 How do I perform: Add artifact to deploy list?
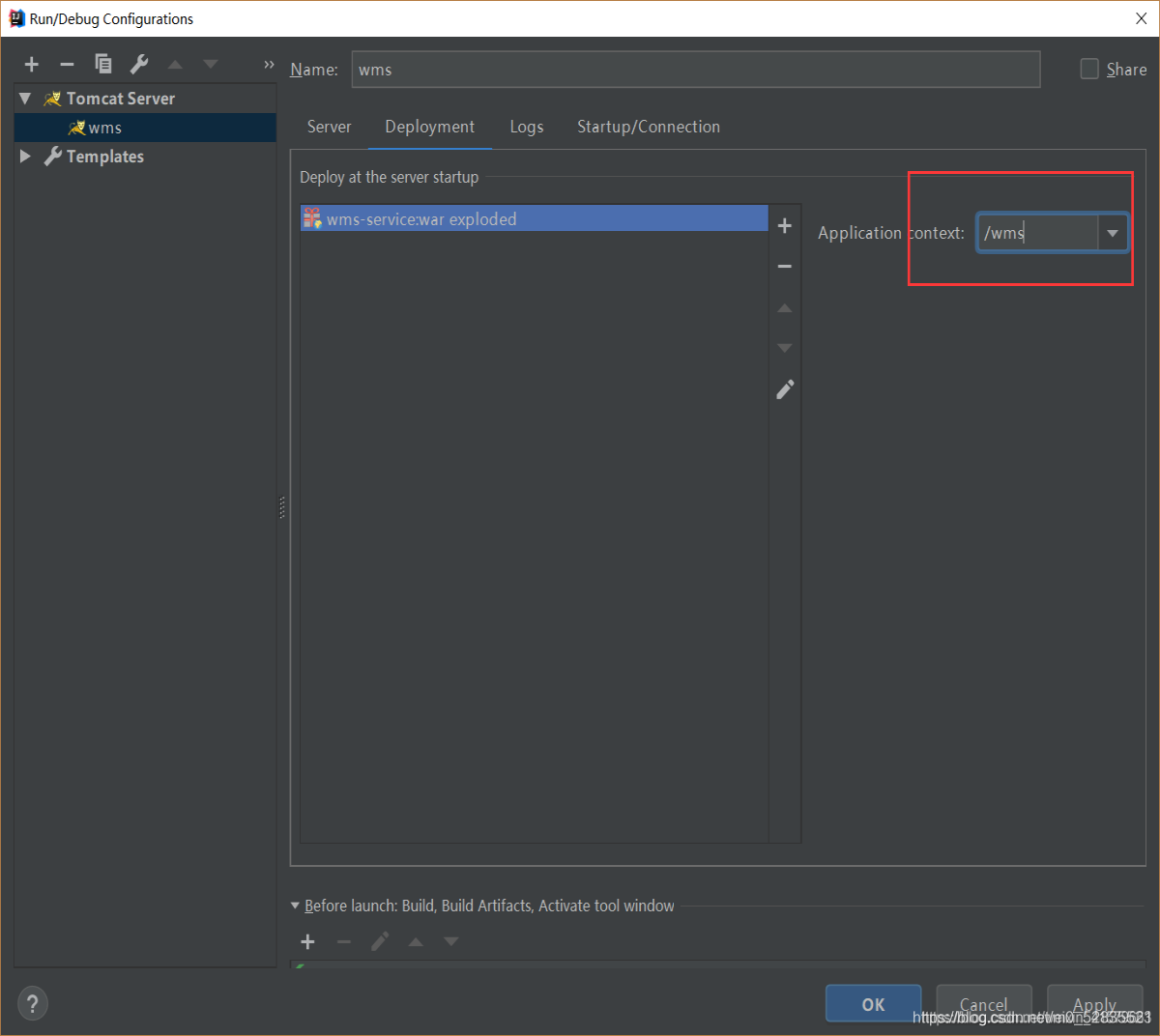pyautogui.click(x=785, y=225)
